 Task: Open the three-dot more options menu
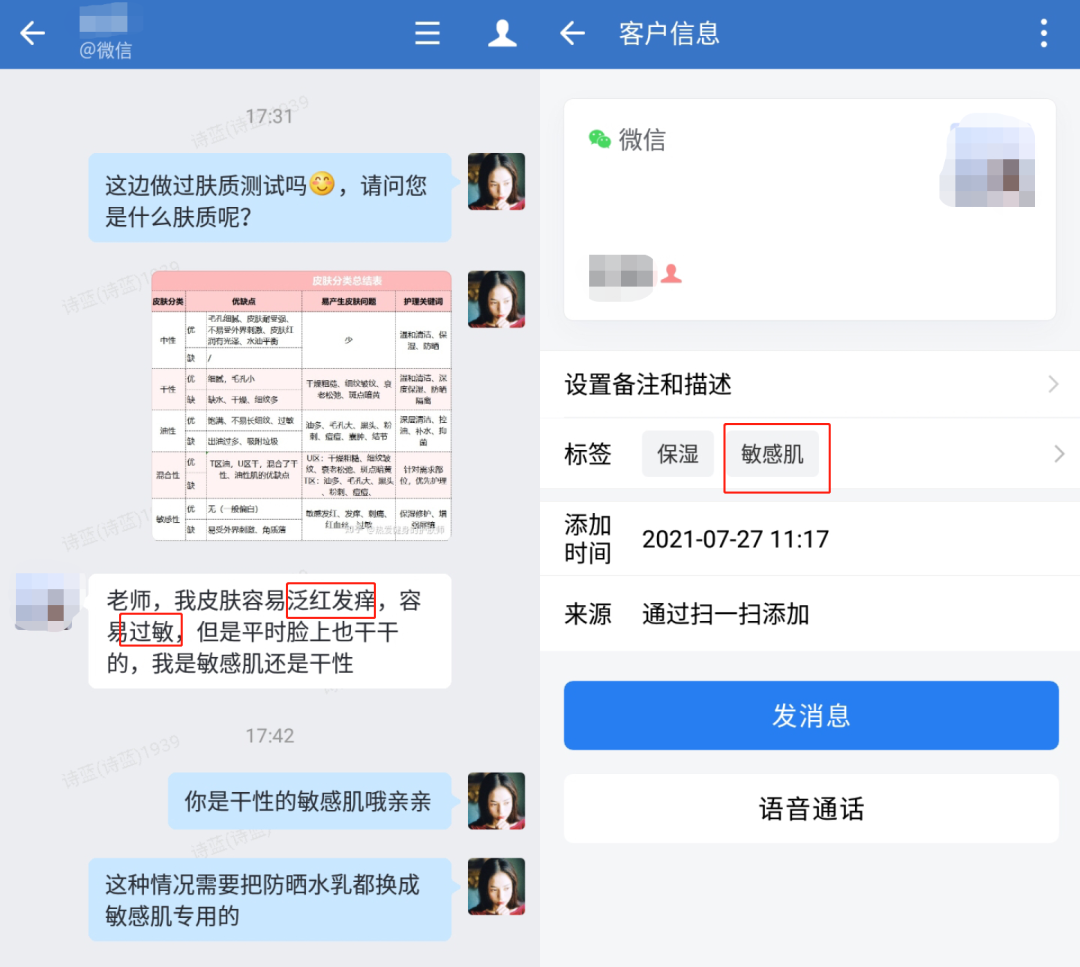[1044, 34]
